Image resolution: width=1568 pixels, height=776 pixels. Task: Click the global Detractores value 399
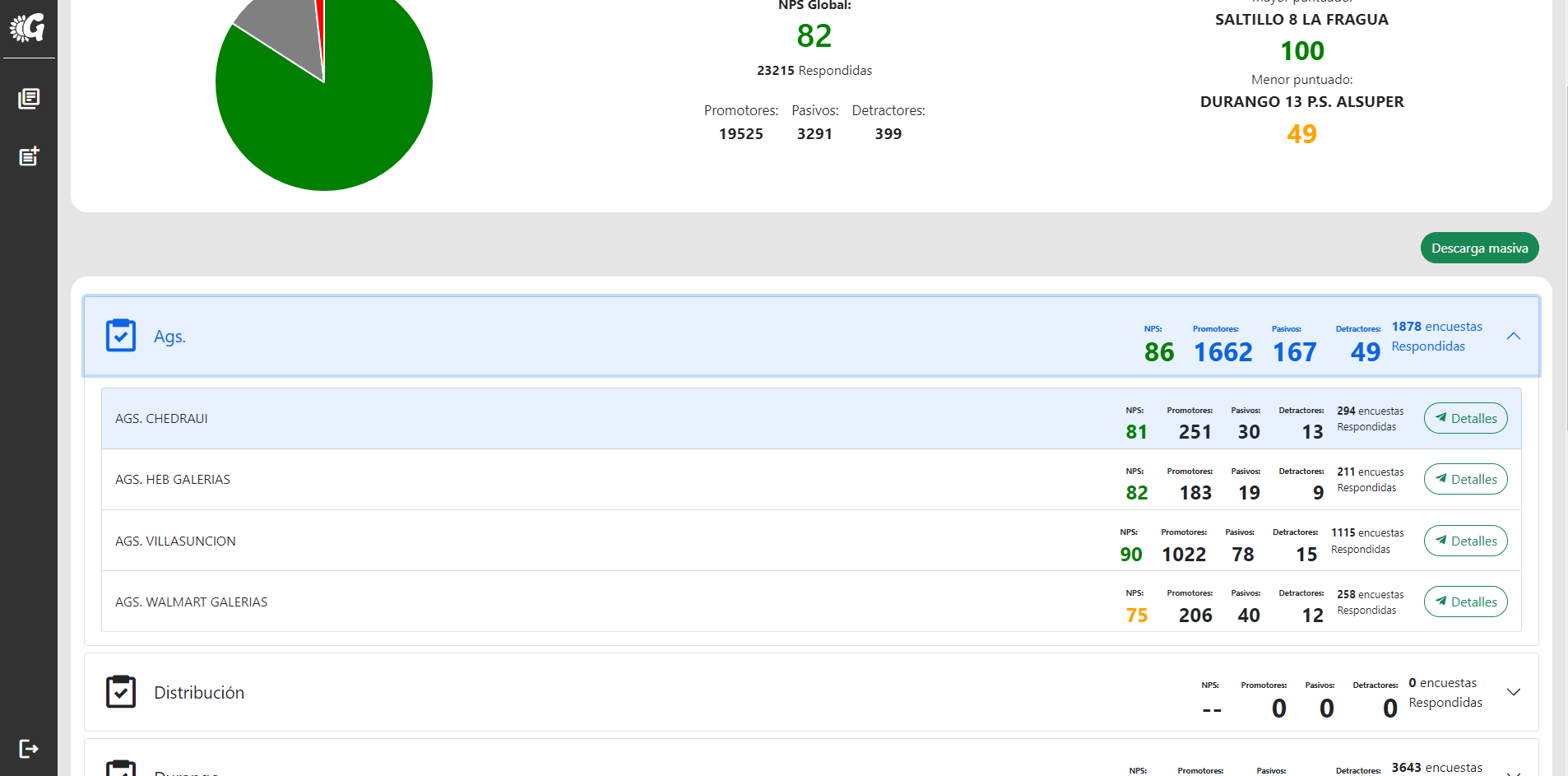pos(888,133)
